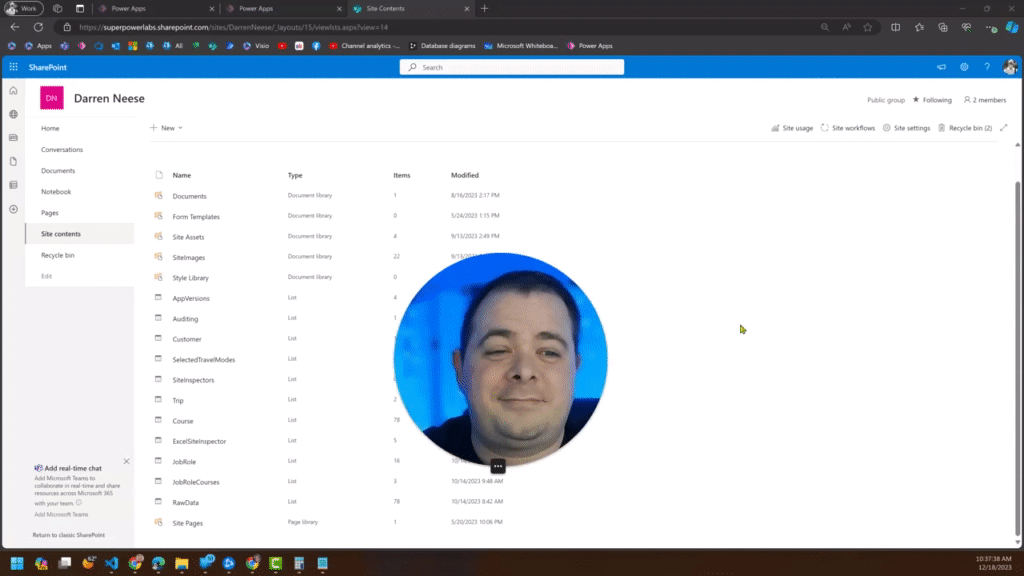This screenshot has width=1024, height=576.
Task: Open the Auditing list
Action: point(185,319)
